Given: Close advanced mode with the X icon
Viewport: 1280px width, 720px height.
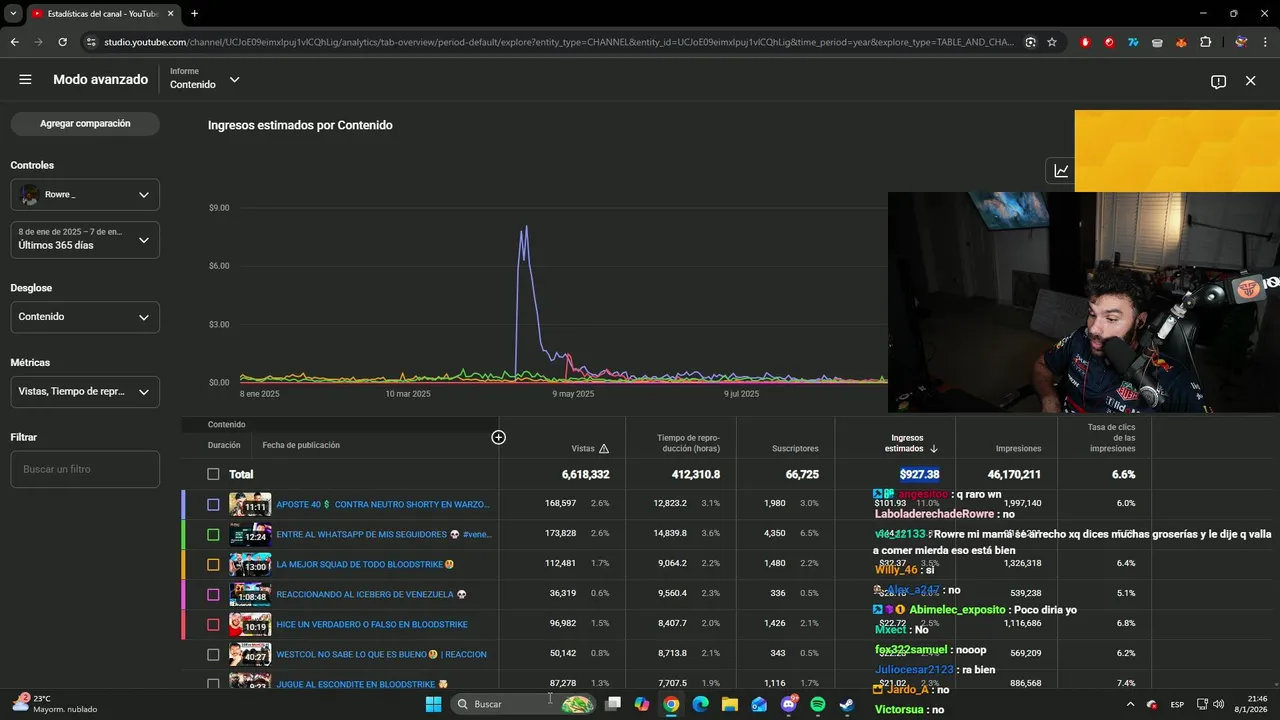Looking at the screenshot, I should click(1250, 81).
